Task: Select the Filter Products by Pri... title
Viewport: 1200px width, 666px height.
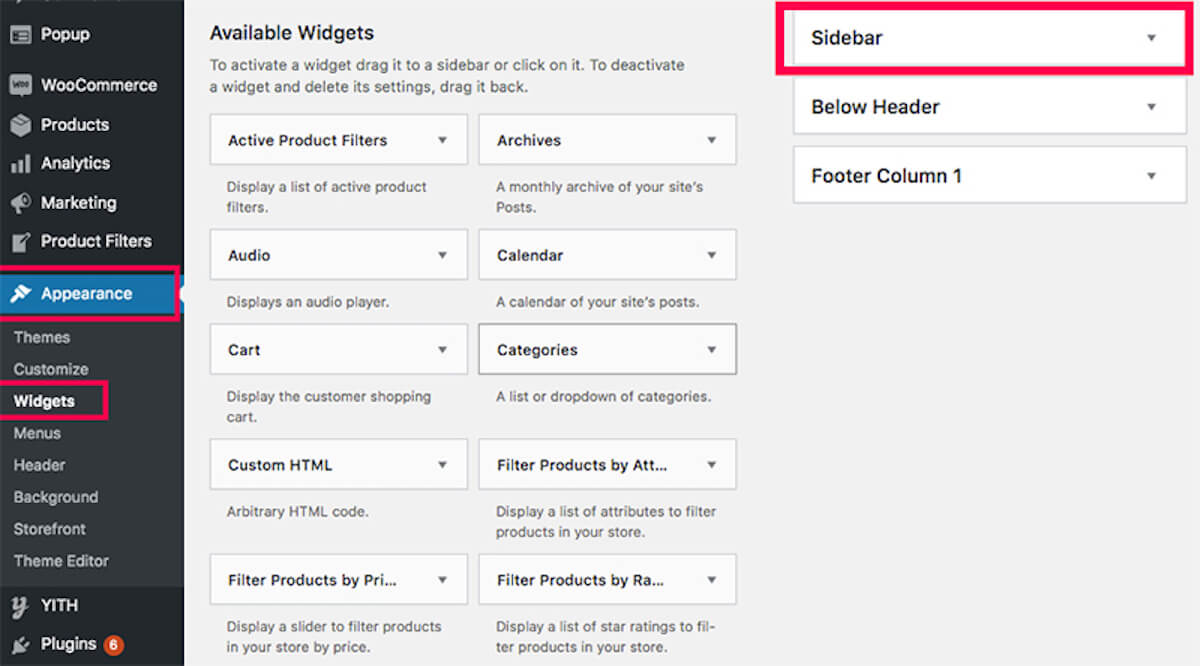Action: (313, 580)
